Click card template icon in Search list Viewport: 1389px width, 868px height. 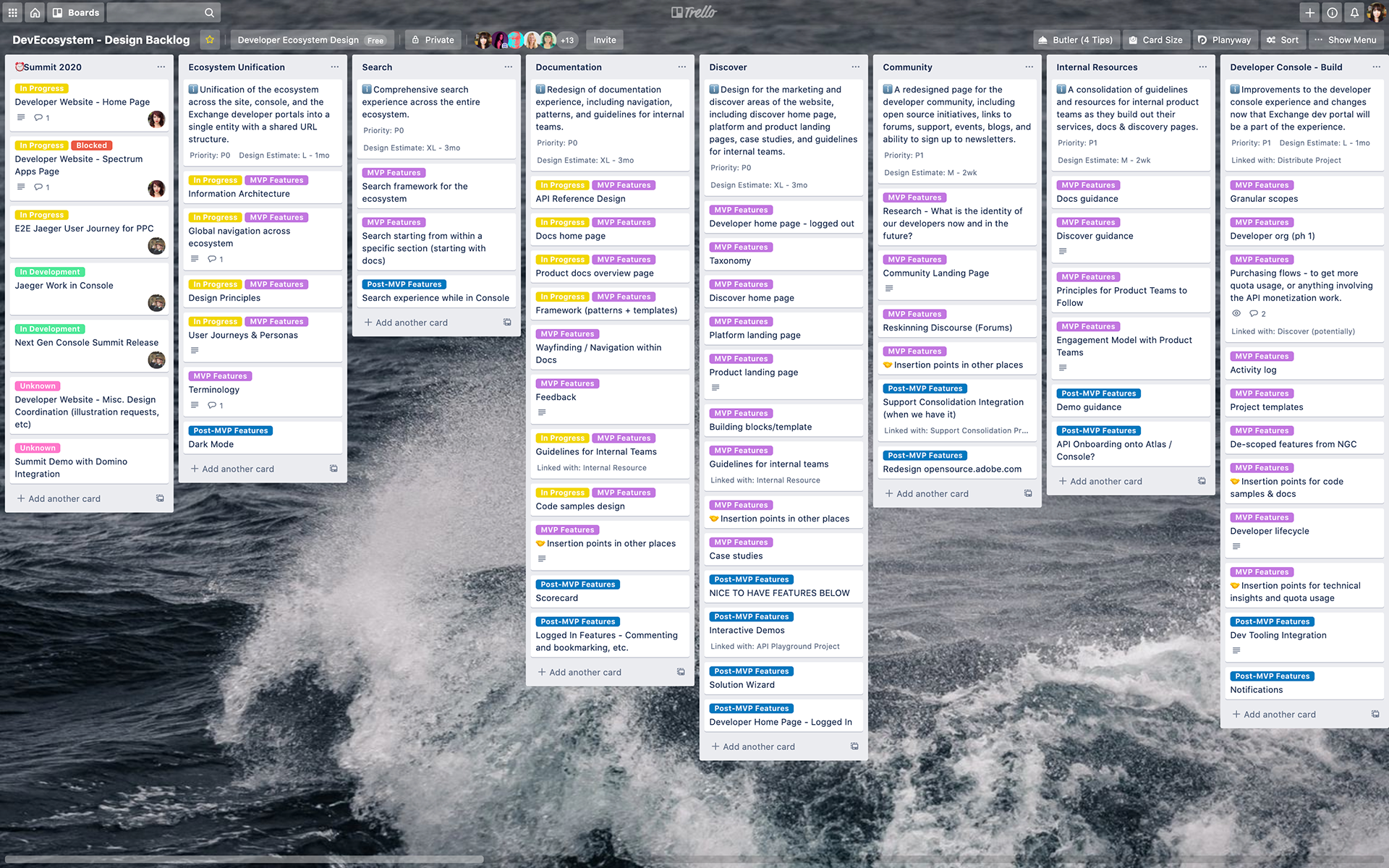point(507,323)
